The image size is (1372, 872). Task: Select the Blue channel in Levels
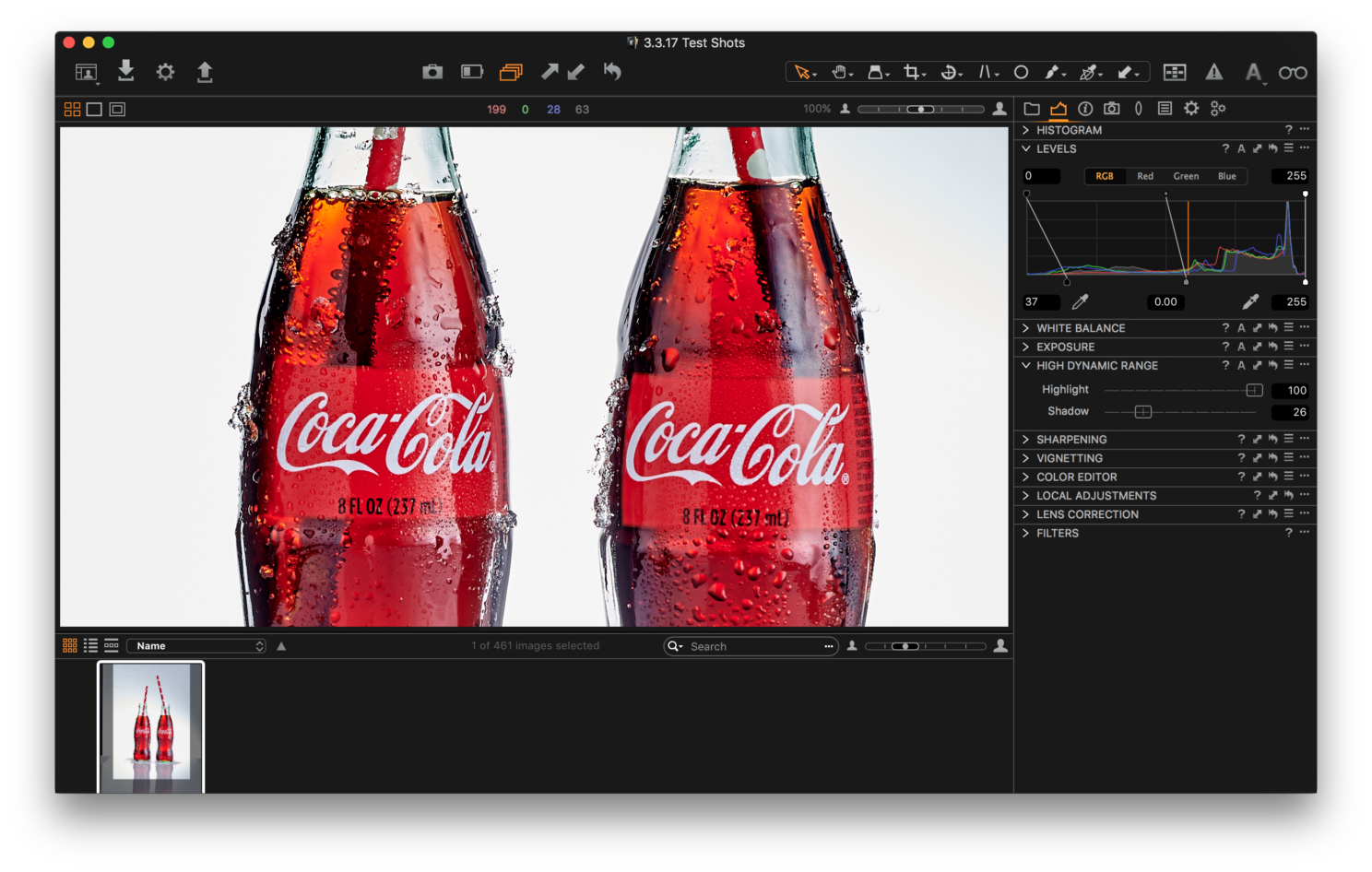[x=1226, y=176]
